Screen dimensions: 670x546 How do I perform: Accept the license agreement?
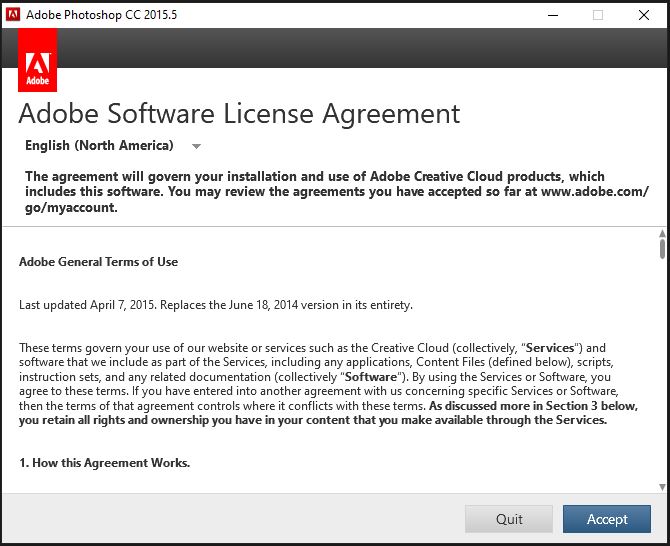(x=607, y=519)
